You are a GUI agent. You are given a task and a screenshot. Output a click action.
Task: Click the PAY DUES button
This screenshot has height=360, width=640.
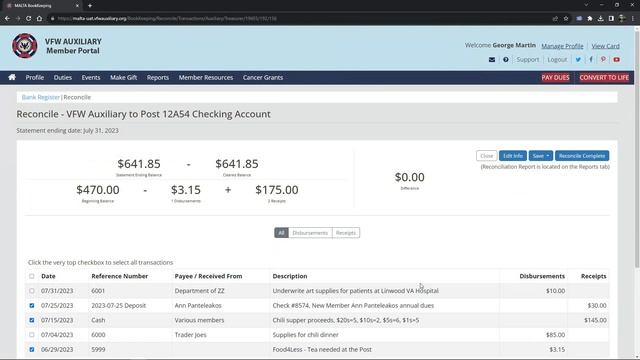click(555, 78)
